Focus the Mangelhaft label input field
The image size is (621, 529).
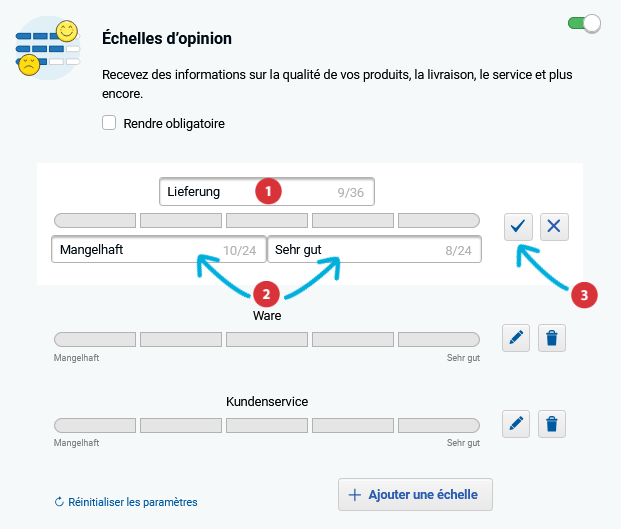click(x=159, y=249)
